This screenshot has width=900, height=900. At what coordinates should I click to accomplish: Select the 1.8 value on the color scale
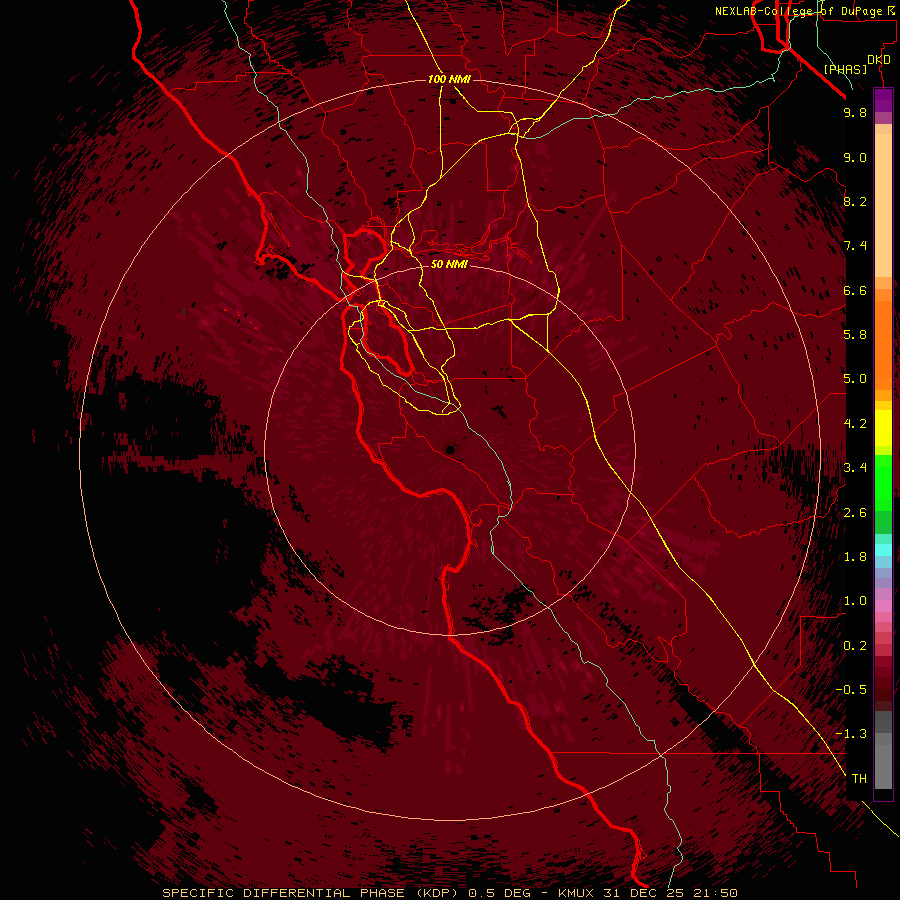tap(855, 557)
